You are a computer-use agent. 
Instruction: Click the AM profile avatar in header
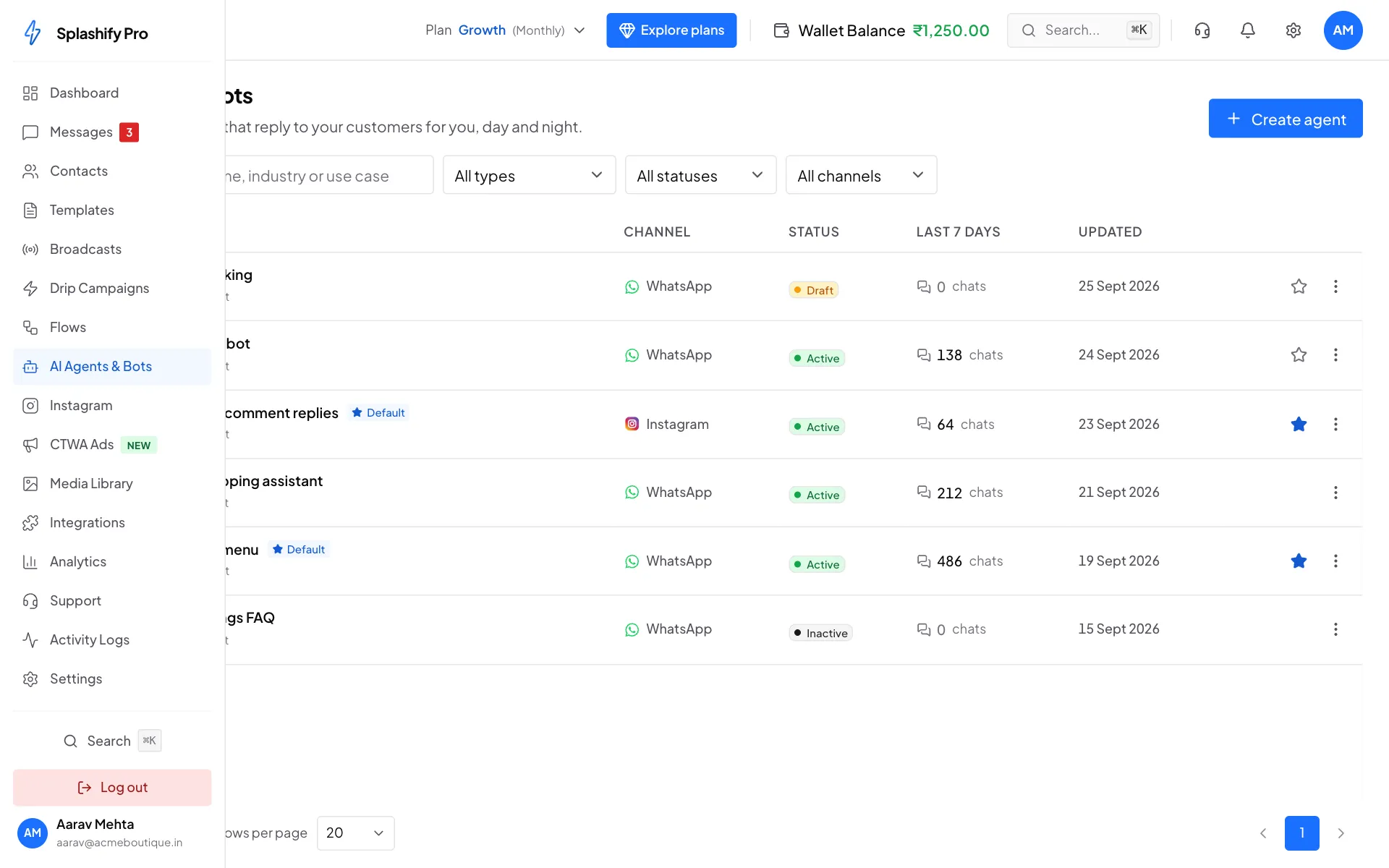tap(1343, 30)
